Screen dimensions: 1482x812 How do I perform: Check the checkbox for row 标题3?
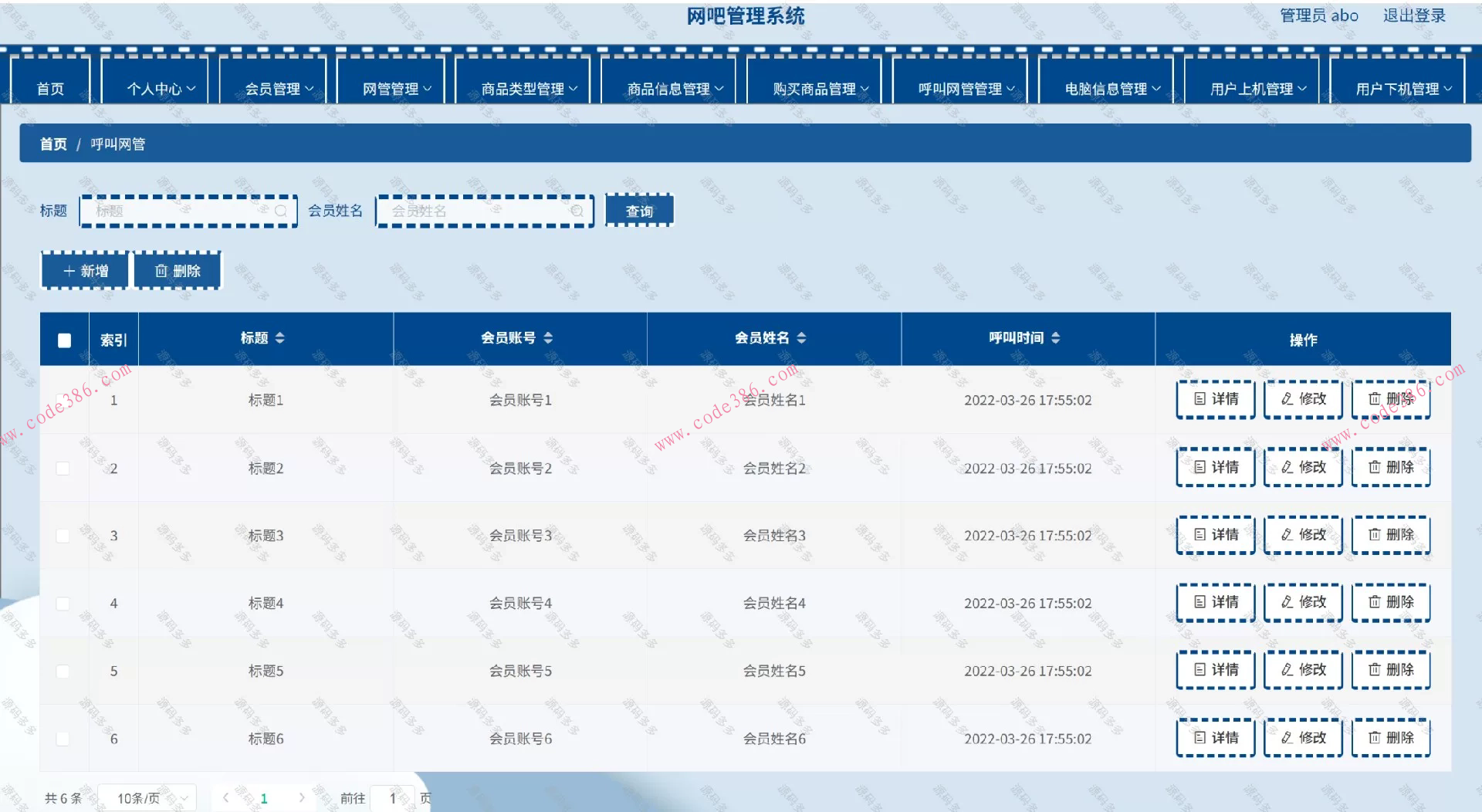tap(63, 536)
